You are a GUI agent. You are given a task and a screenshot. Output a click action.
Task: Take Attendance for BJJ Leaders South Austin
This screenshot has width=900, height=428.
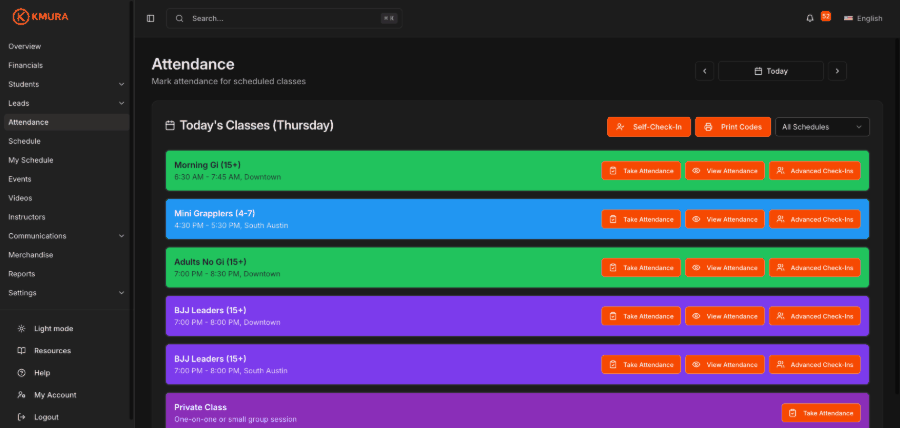pos(641,364)
